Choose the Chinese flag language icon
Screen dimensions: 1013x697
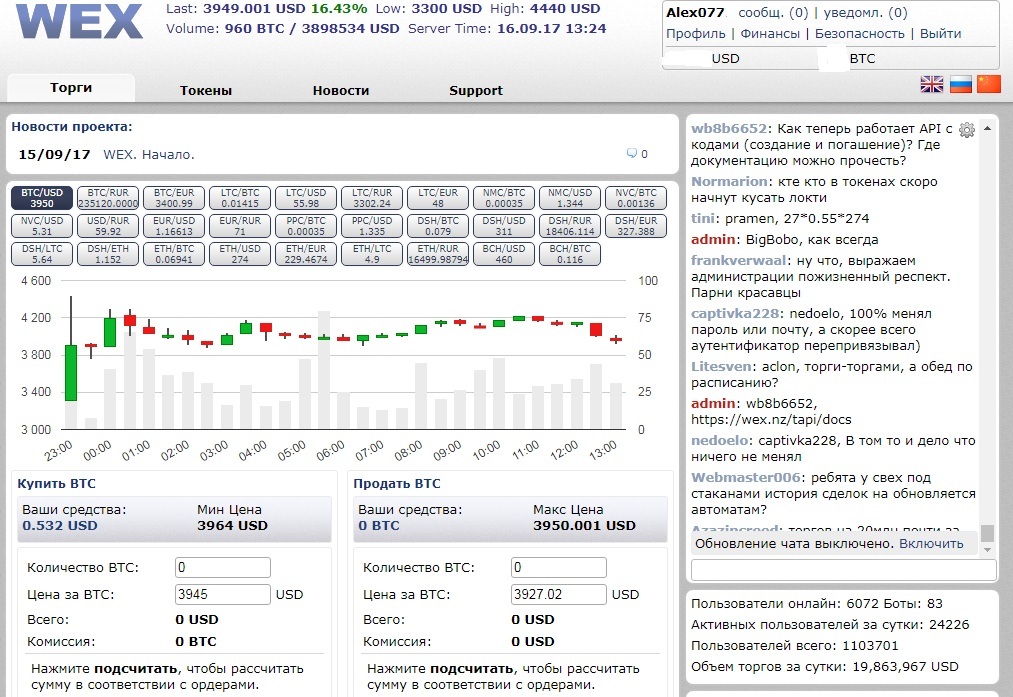989,84
